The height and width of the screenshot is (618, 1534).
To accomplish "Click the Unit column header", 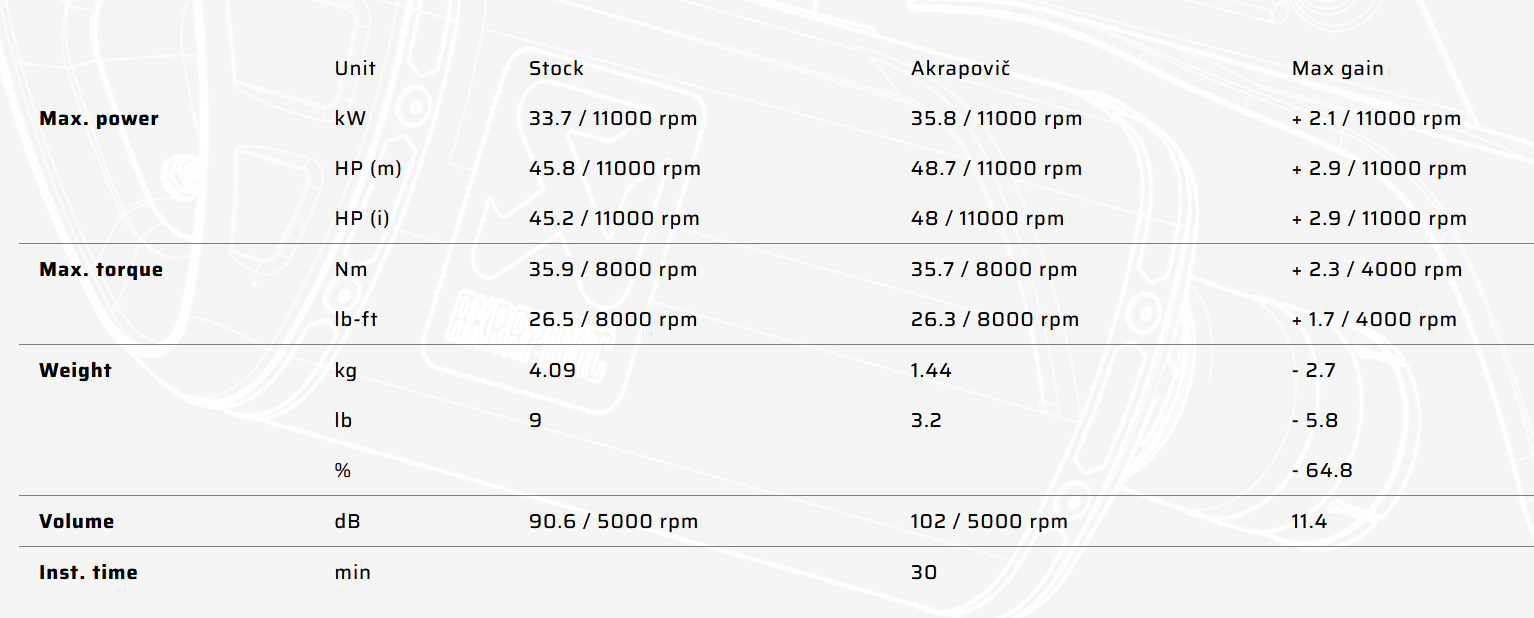I will point(355,69).
